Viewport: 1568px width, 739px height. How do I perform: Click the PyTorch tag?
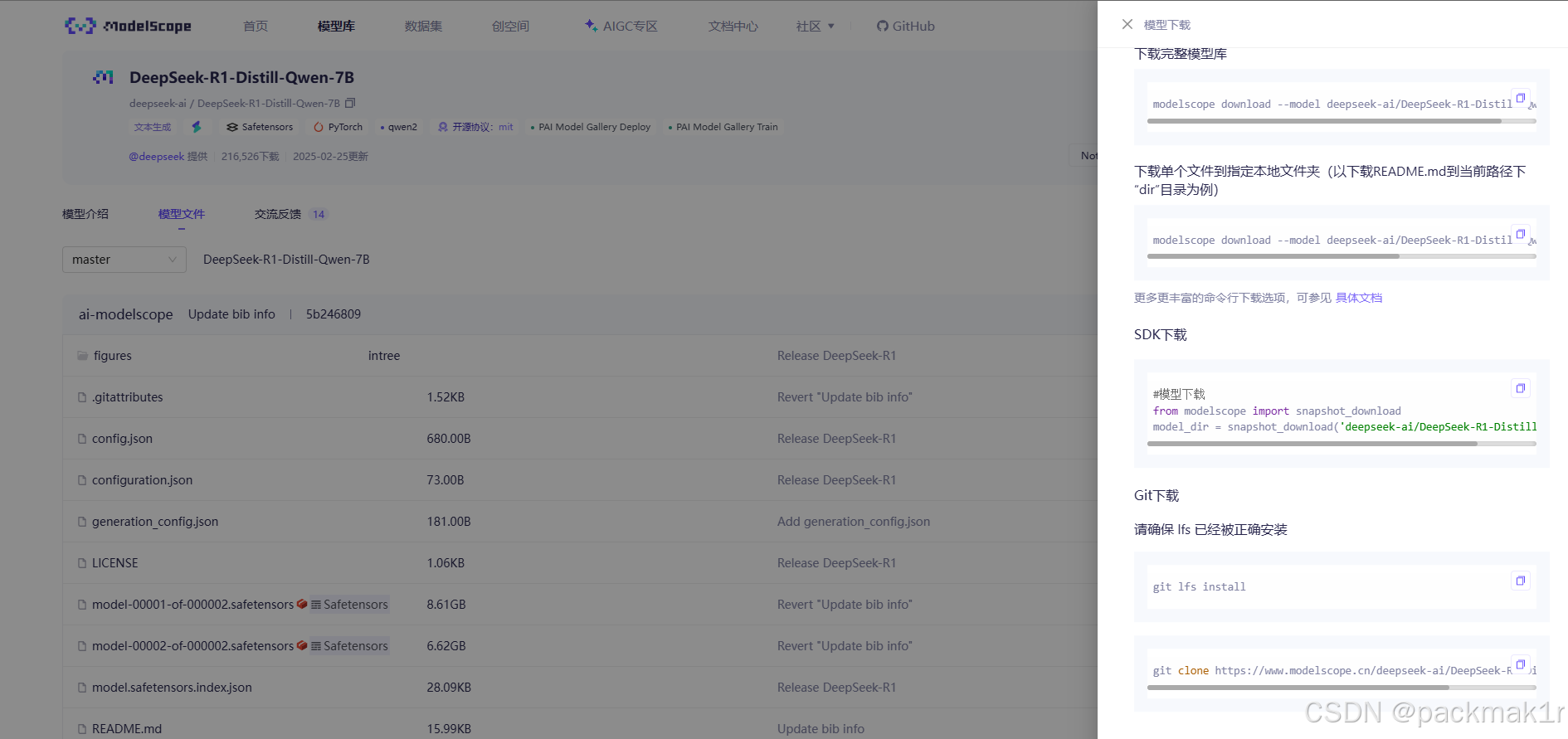(x=338, y=127)
